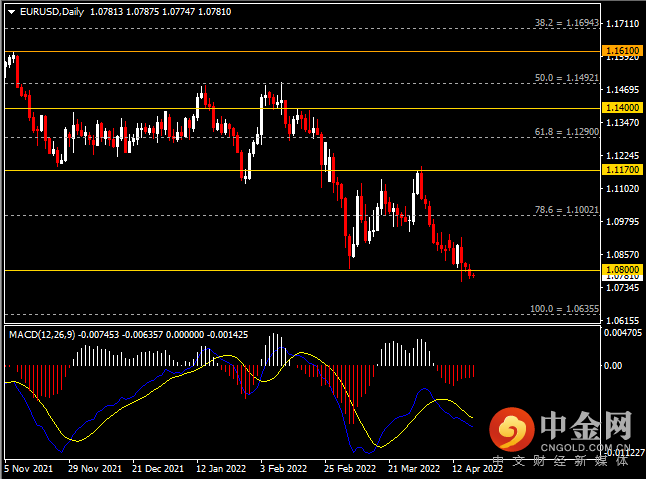Select the 1.08000 yellow price label
This screenshot has height=479, width=646.
pos(623,270)
